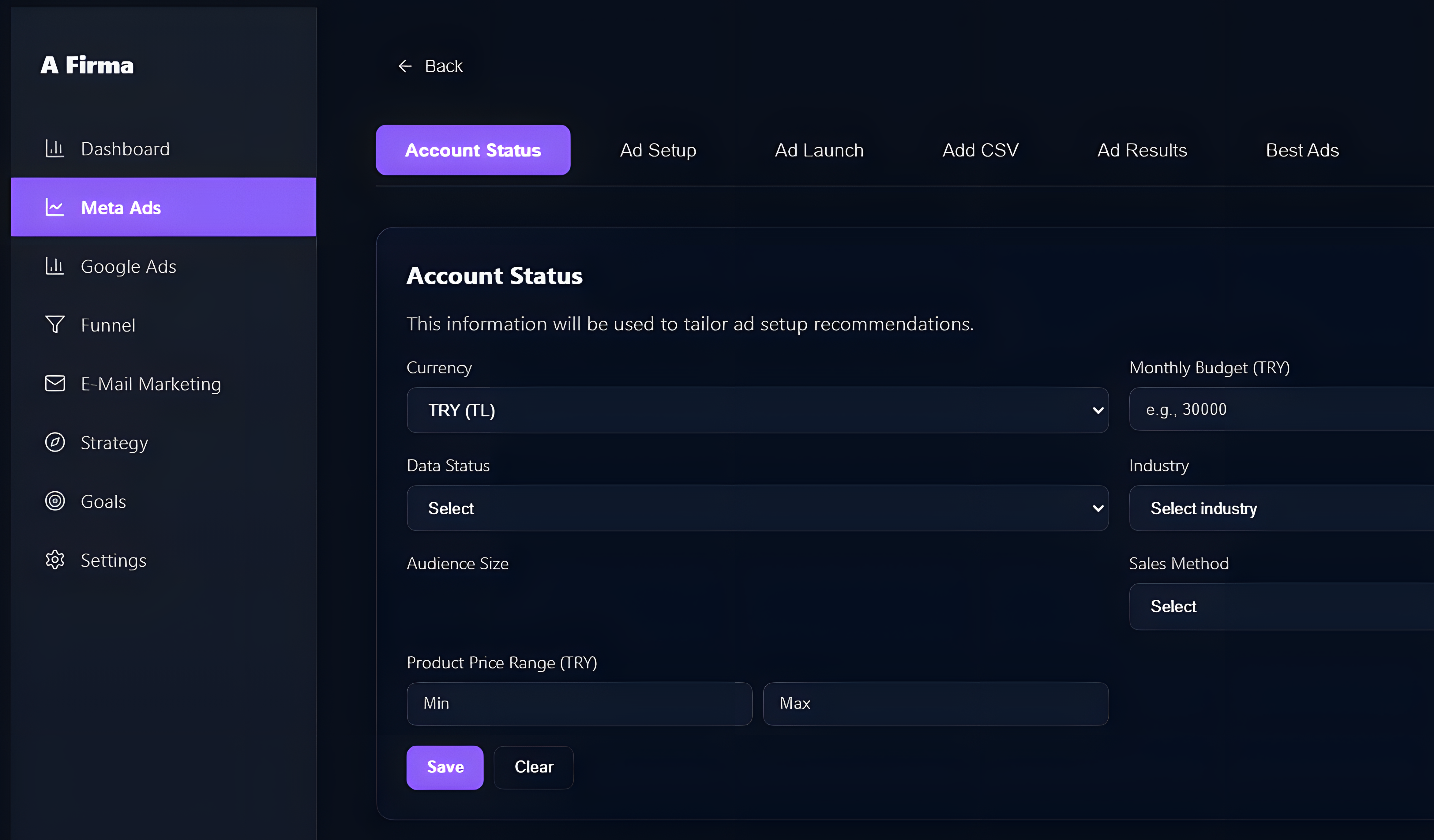
Task: Click the Back arrow icon
Action: click(405, 66)
